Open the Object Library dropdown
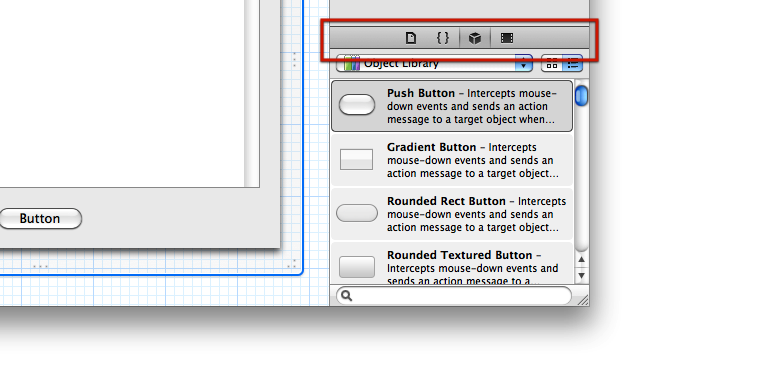 click(434, 64)
